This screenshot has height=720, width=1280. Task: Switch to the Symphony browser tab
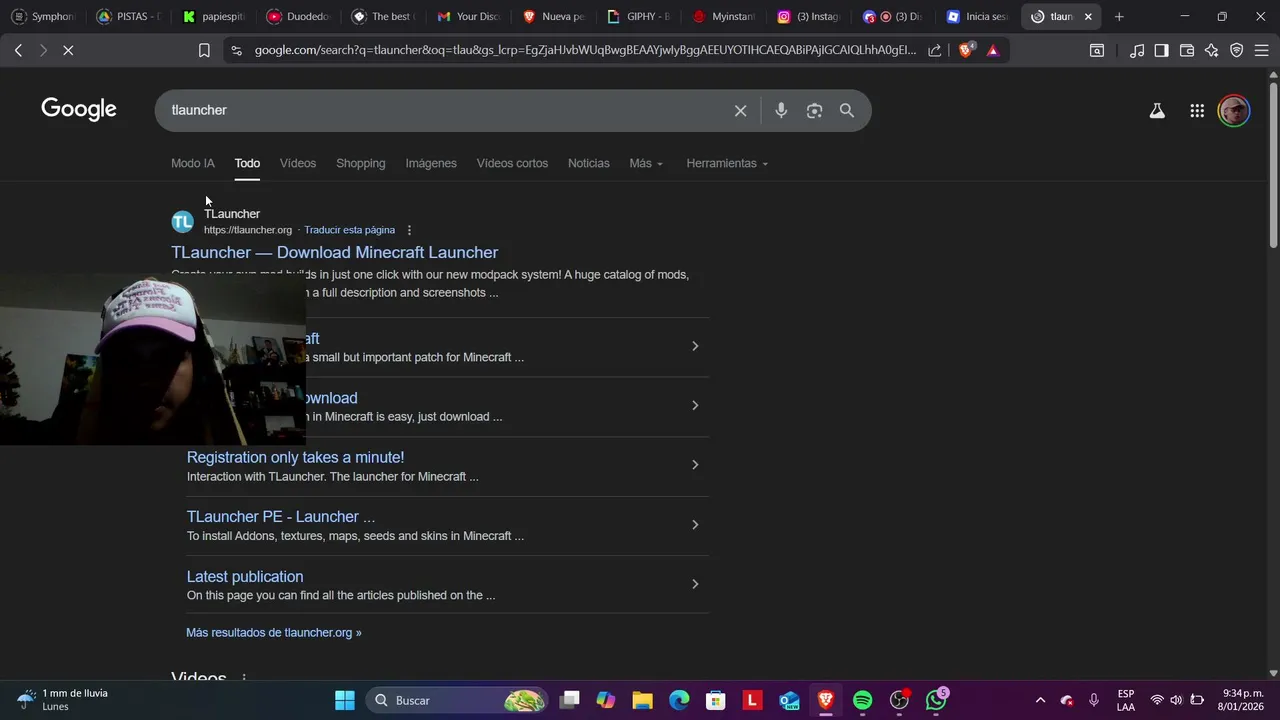(x=42, y=16)
